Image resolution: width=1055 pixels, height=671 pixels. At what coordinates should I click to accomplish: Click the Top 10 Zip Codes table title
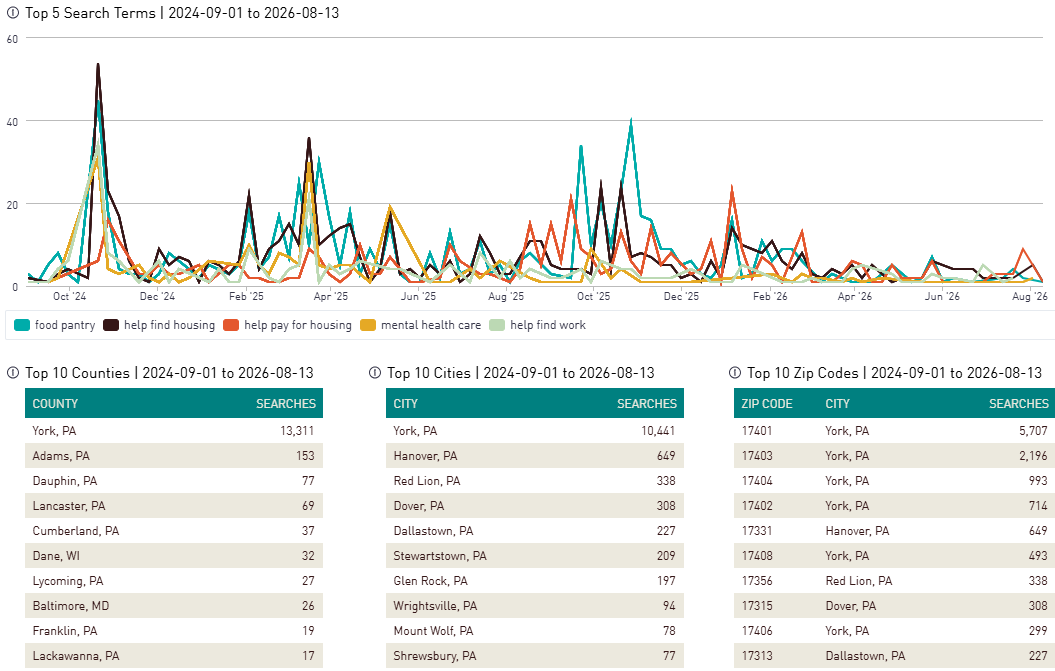coord(894,373)
